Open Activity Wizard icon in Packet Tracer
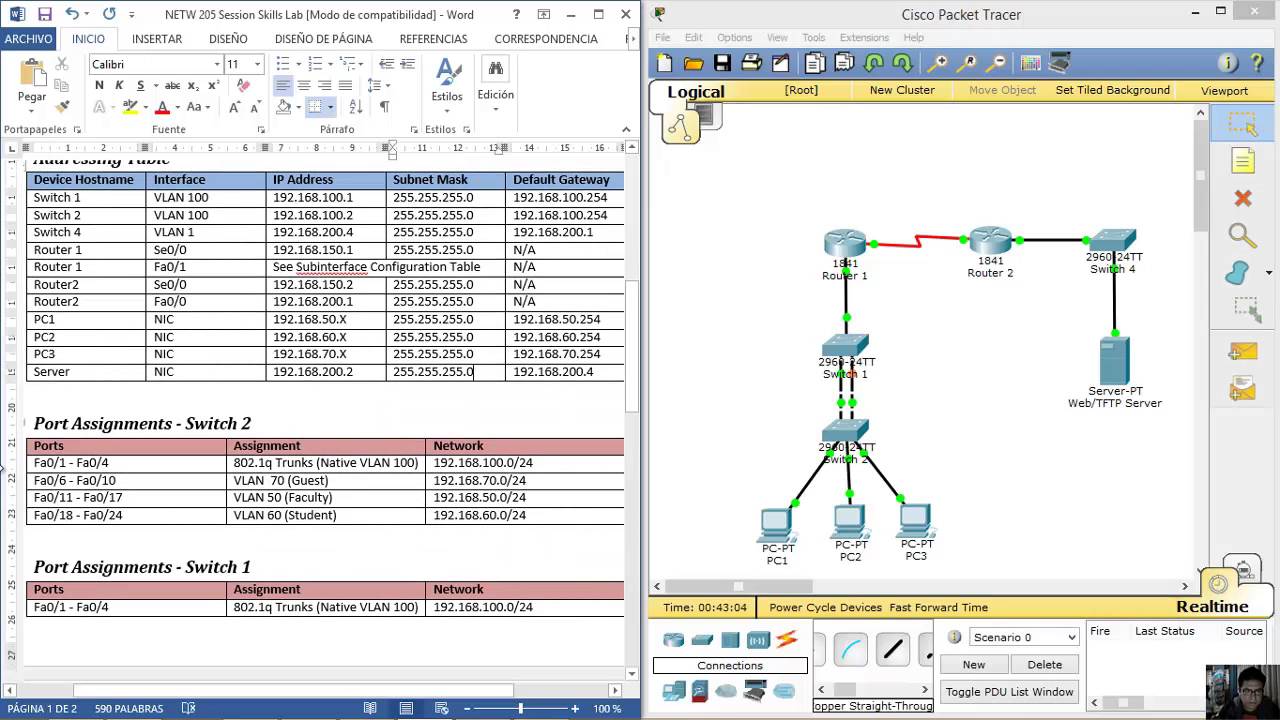 780,63
